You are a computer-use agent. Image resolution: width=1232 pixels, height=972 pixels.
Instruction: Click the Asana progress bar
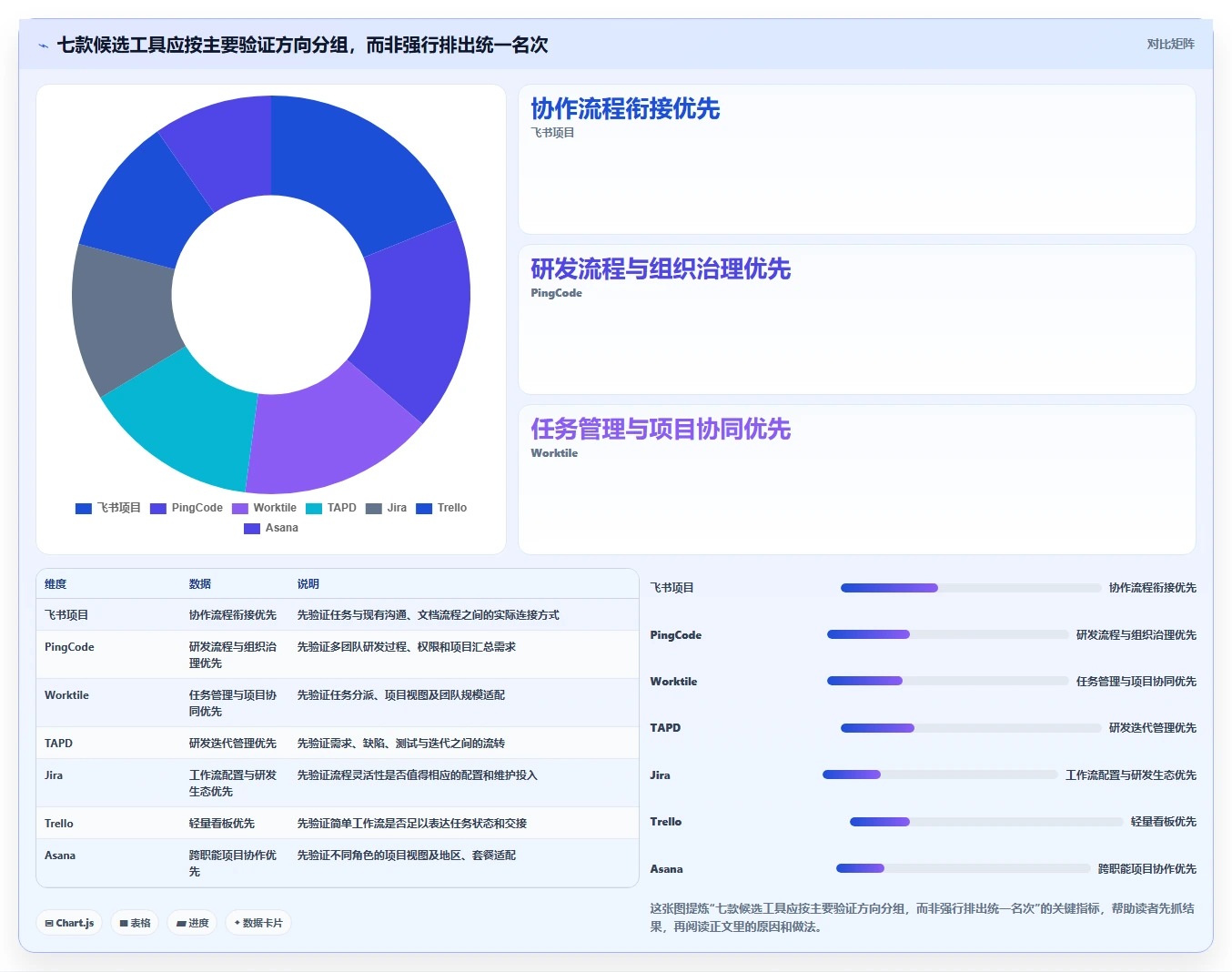tap(963, 868)
